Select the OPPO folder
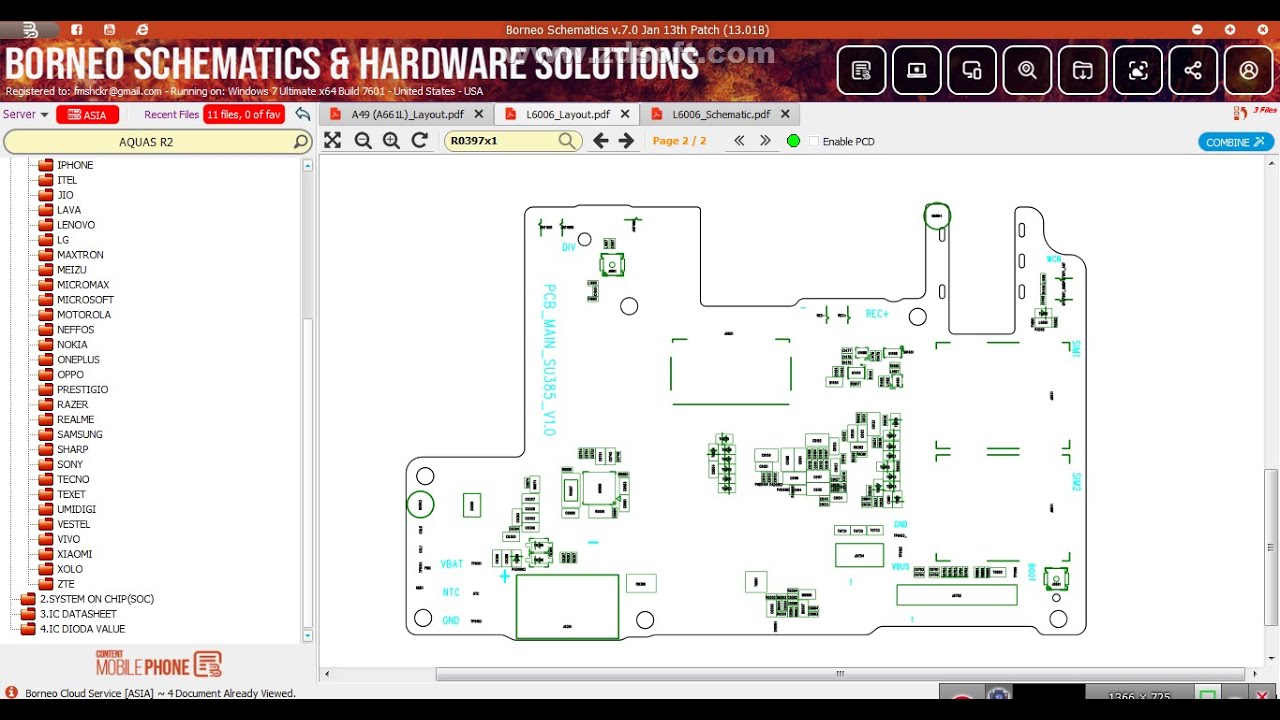 point(70,375)
